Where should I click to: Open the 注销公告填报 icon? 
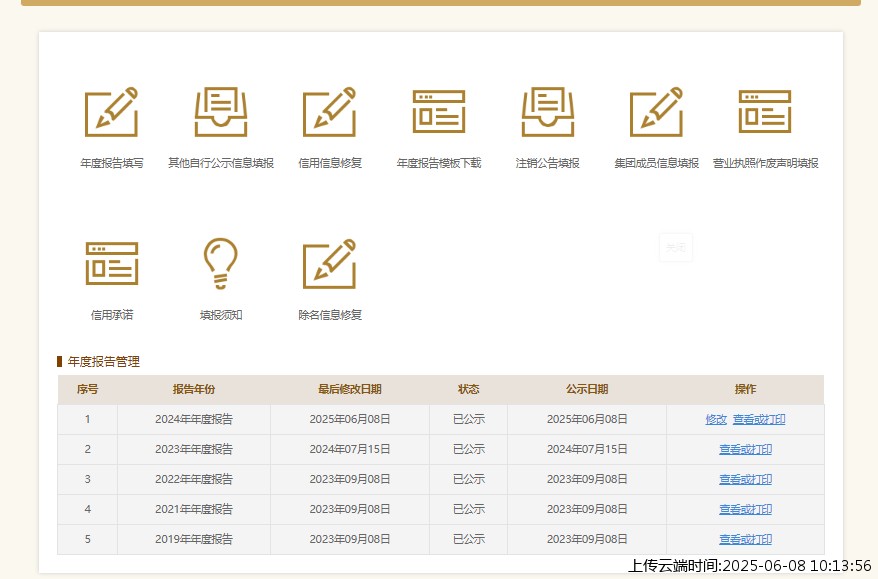coord(548,112)
